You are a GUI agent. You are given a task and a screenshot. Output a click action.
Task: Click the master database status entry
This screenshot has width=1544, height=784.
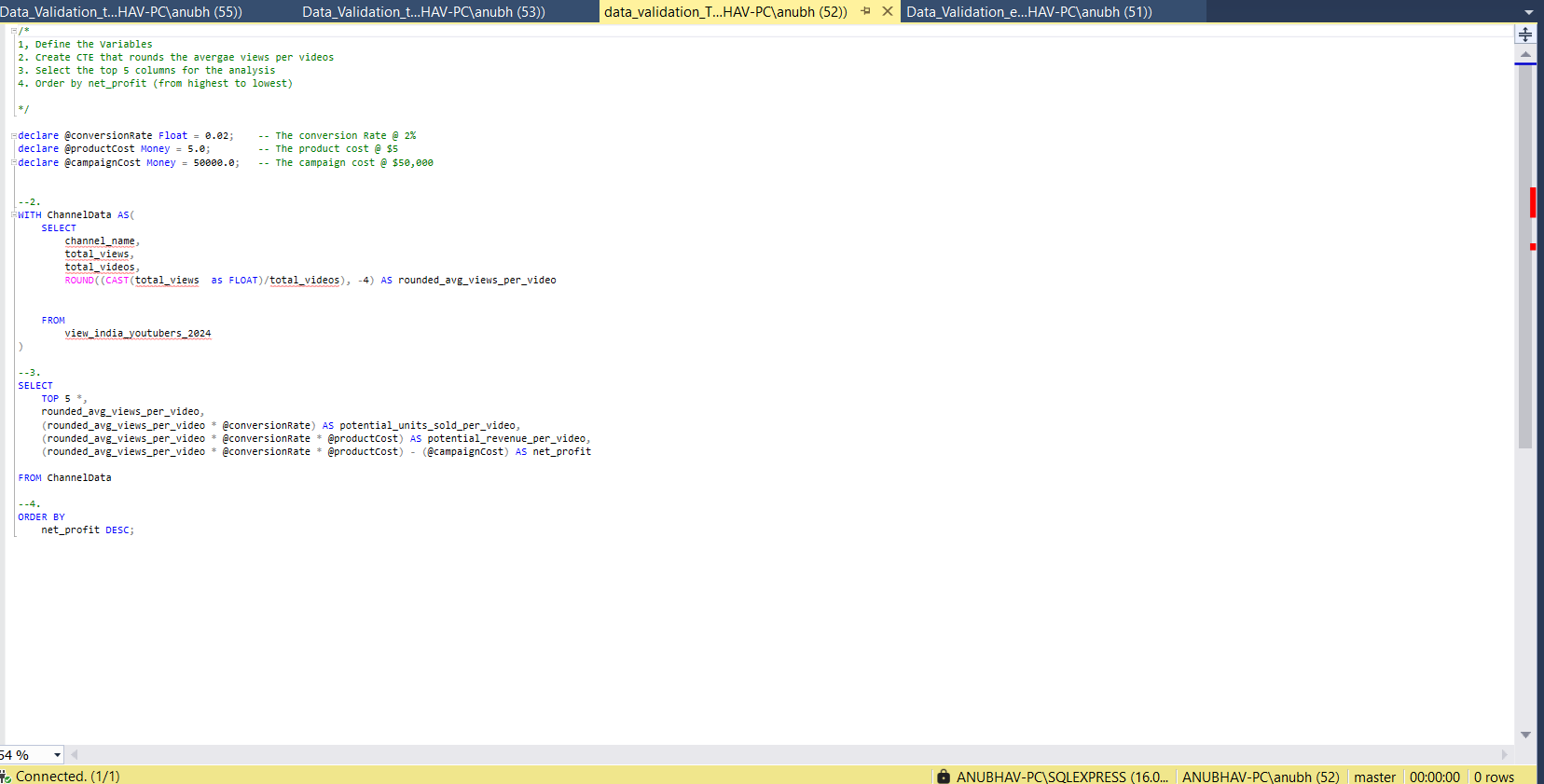(1374, 777)
